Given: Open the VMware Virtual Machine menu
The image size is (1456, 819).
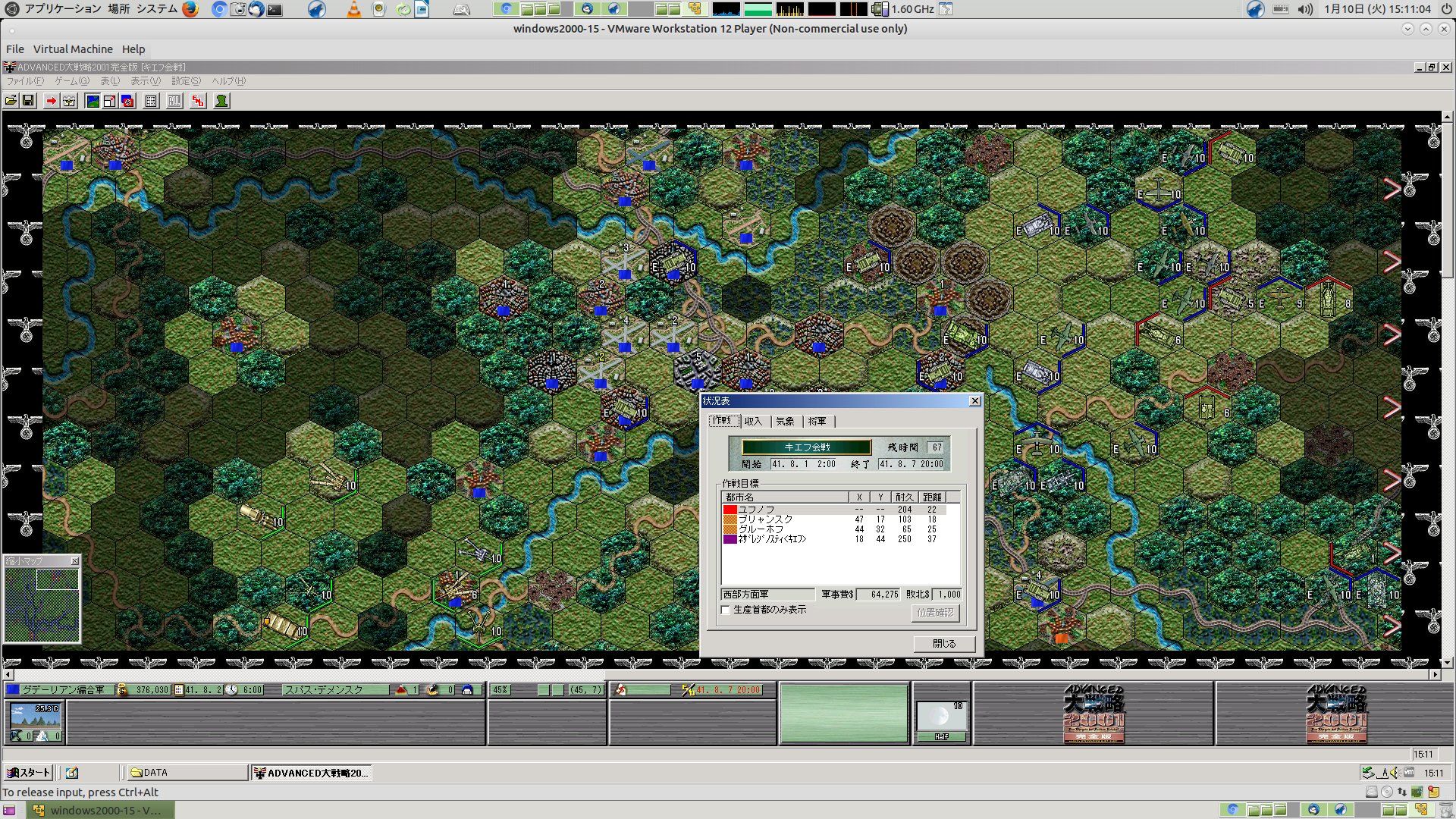Looking at the screenshot, I should coord(73,49).
